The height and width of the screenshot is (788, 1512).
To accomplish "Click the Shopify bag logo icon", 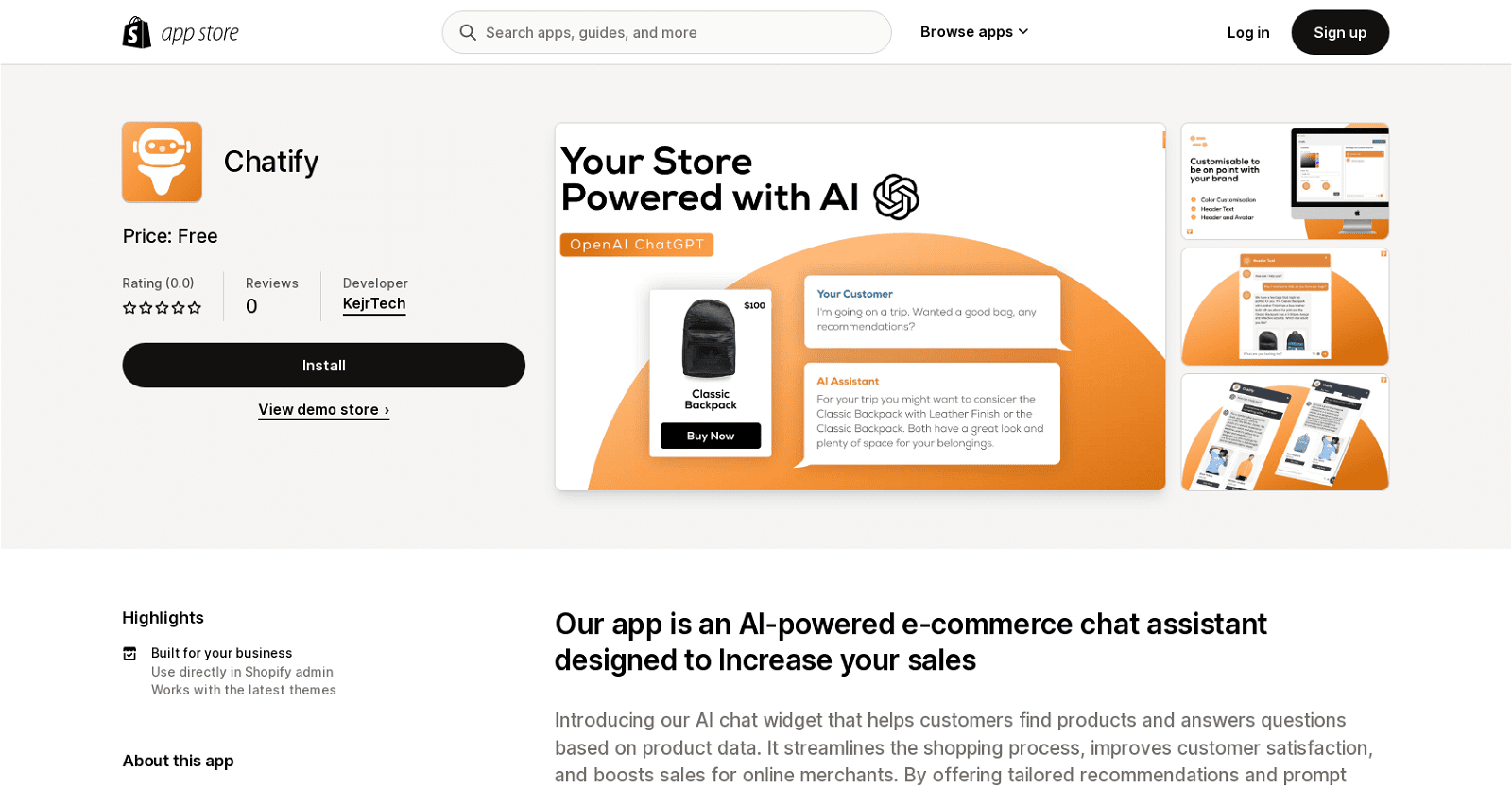I will click(137, 32).
